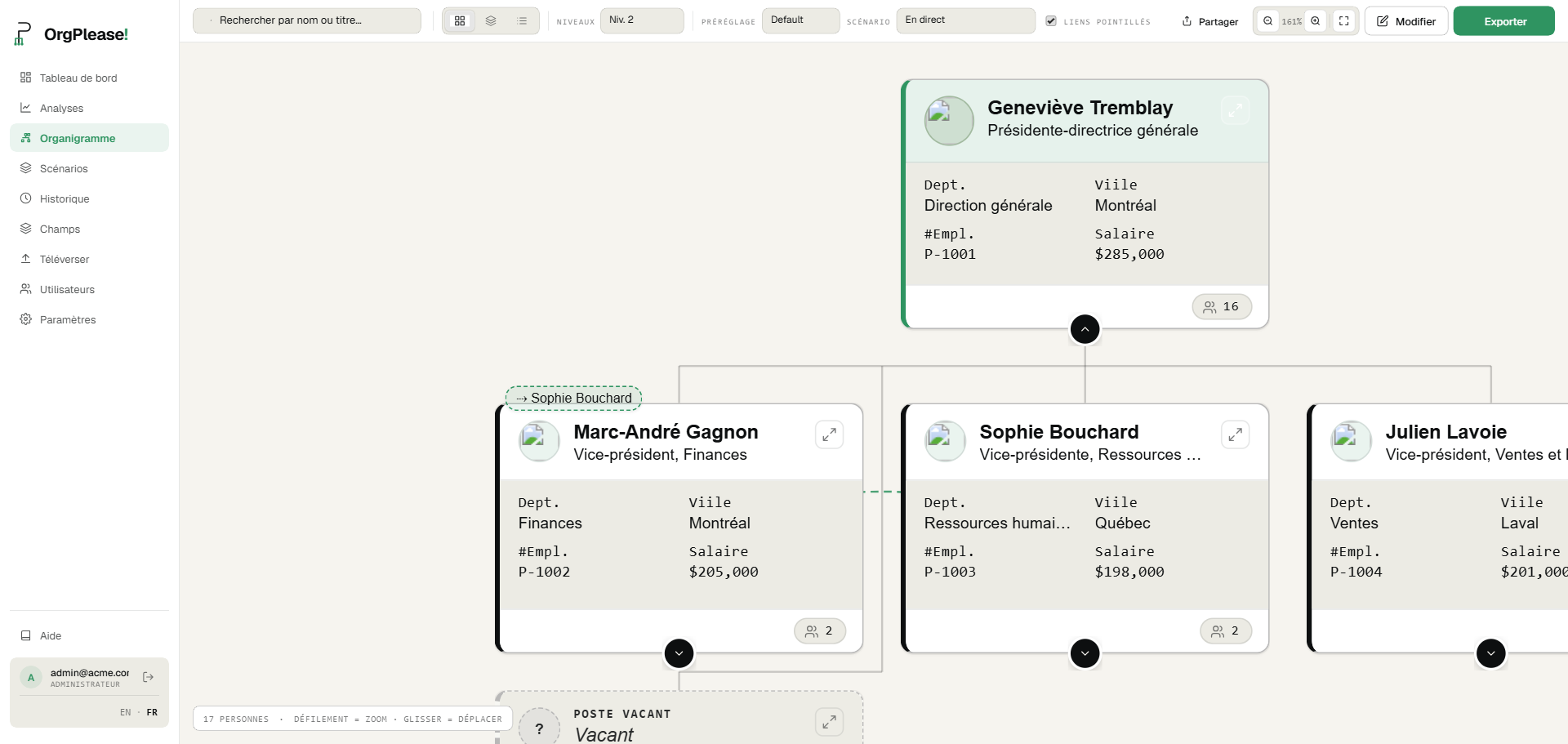
Task: Open Paramètres settings
Action: pos(89,319)
